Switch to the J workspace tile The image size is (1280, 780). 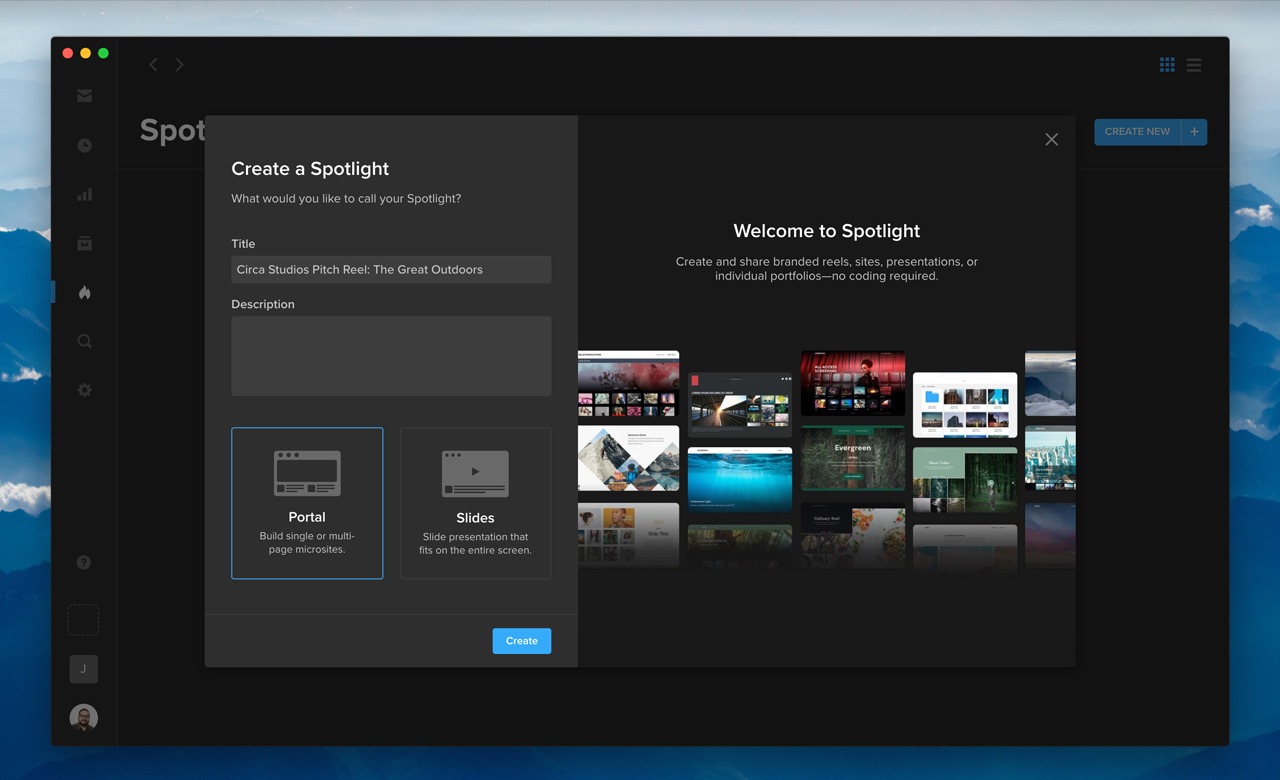tap(83, 669)
